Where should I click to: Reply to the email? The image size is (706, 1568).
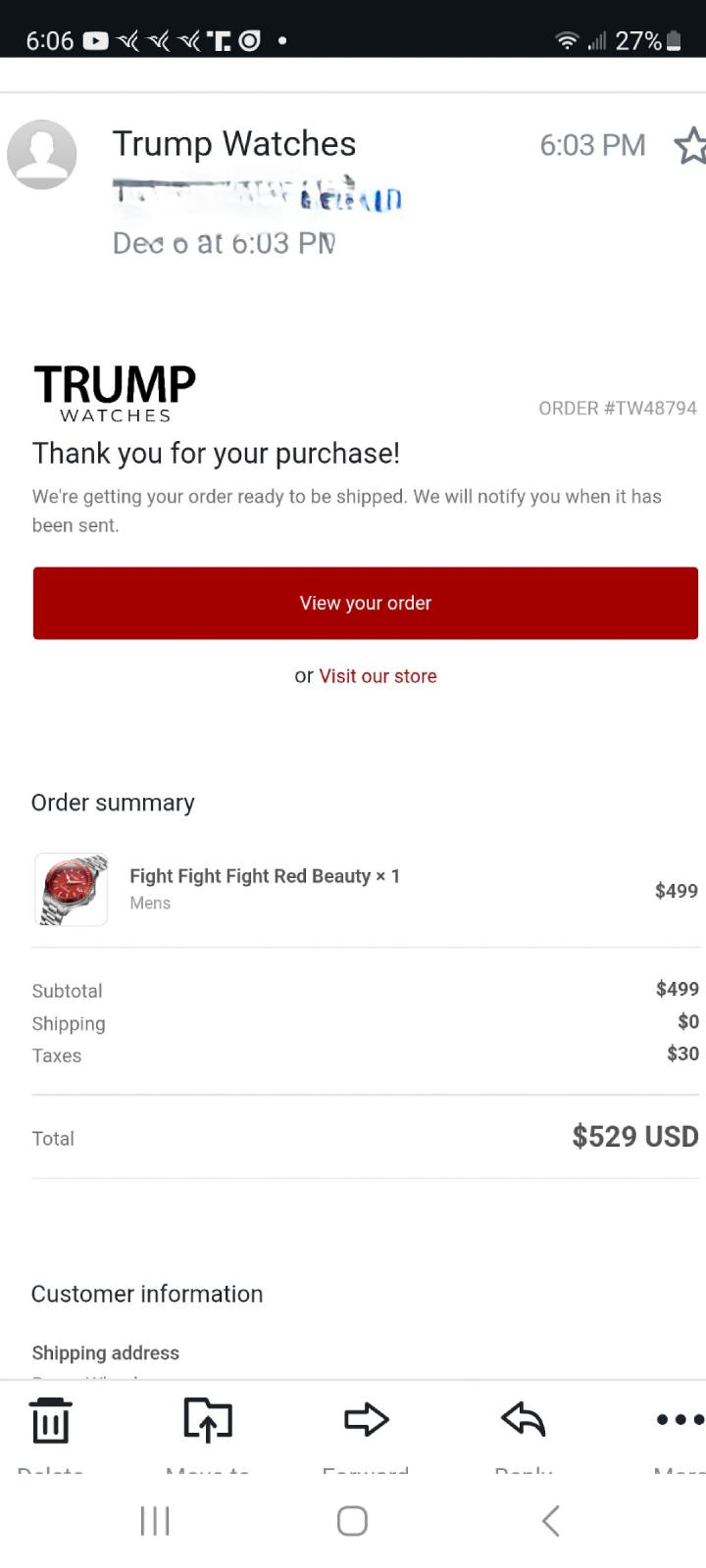point(524,1419)
